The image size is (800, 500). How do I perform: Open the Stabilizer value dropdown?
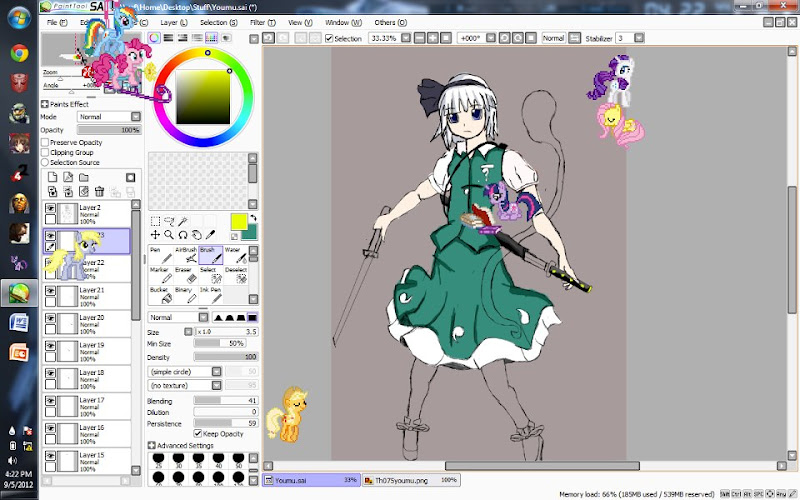coord(639,38)
